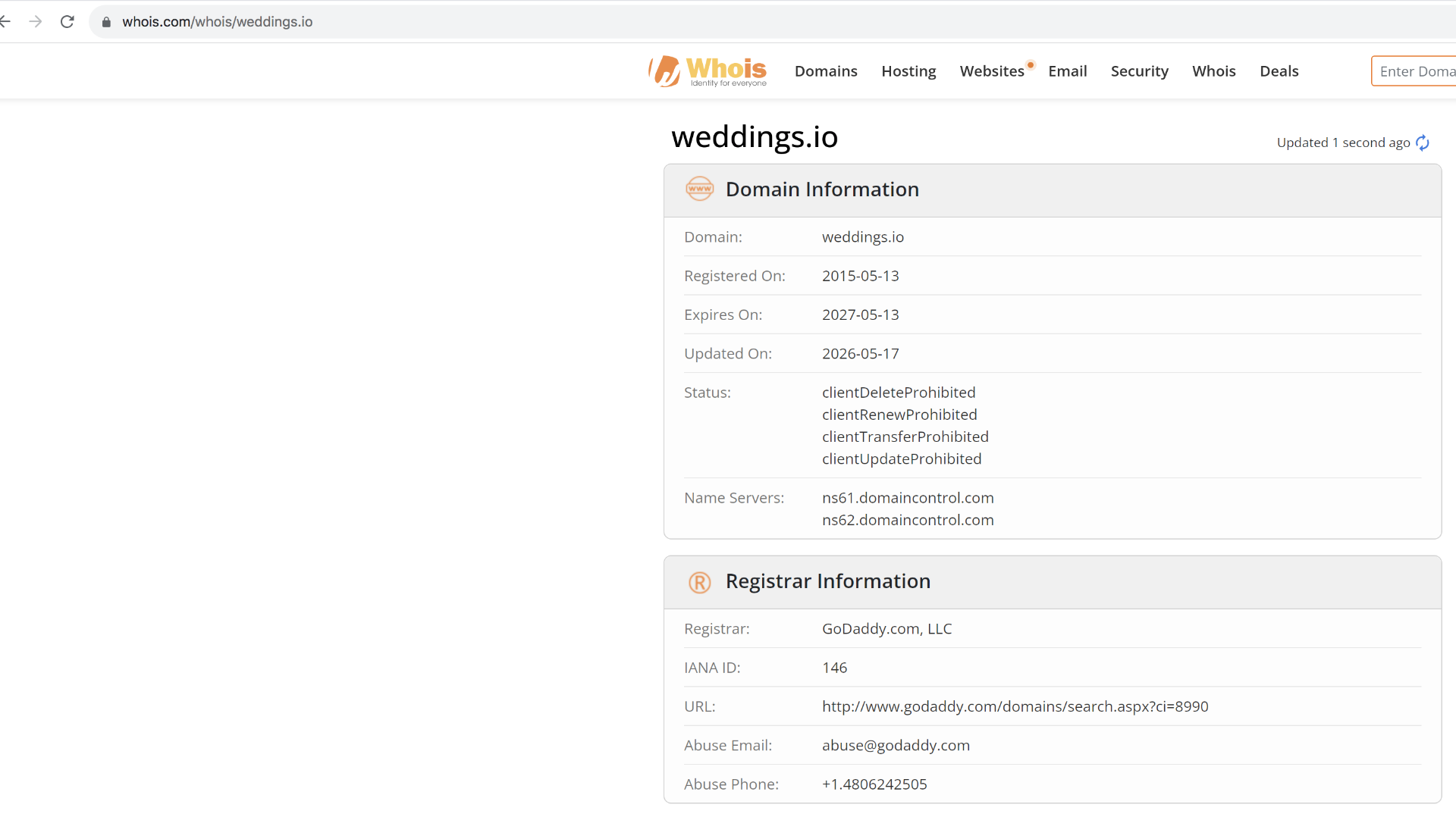
Task: Reload the page with the refresh icon
Action: point(67,21)
